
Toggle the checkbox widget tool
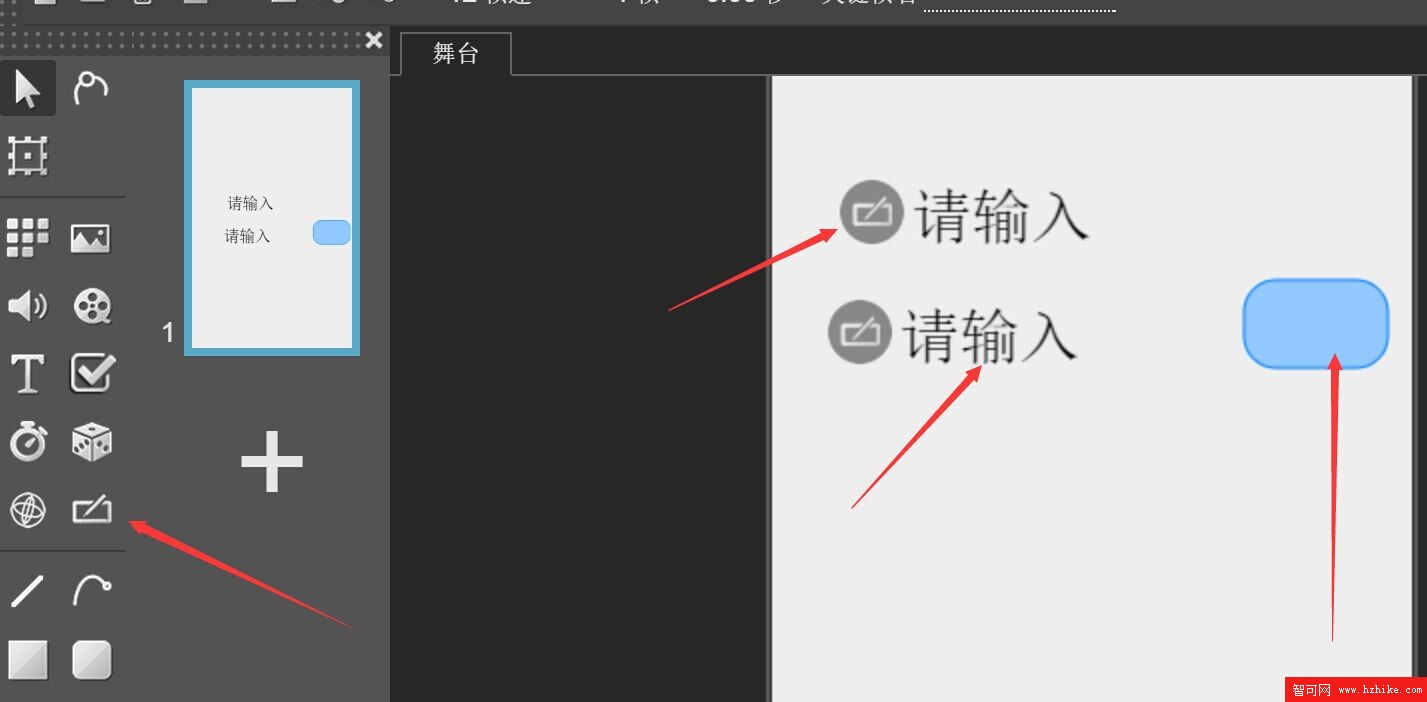(91, 373)
